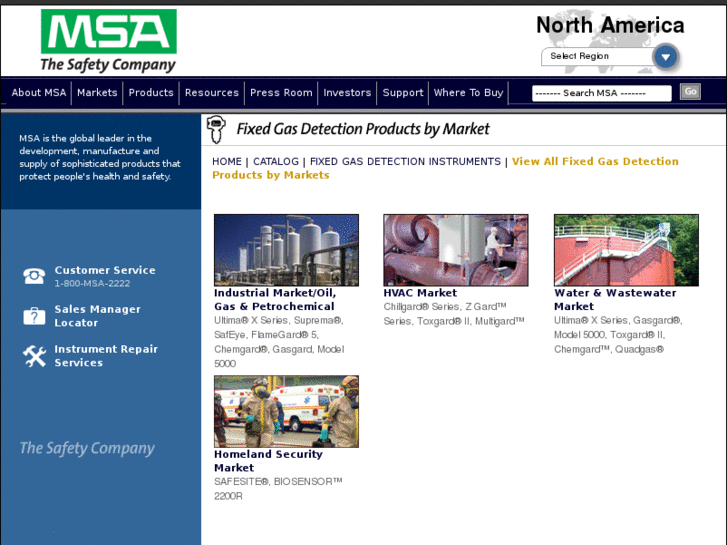Open the HVAC Market heading link
Image resolution: width=727 pixels, height=545 pixels.
pos(420,293)
